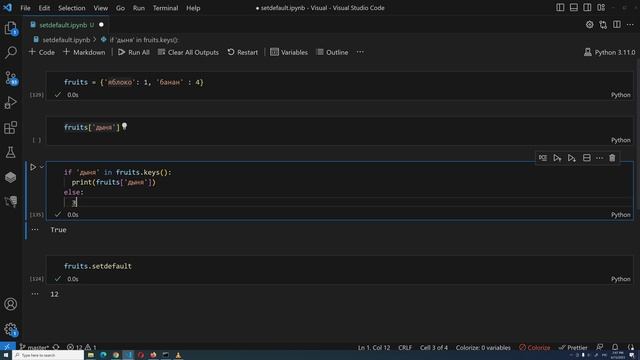Open cell toolbar More Actions ellipsis
Screen dimensions: 640x360
(599, 158)
